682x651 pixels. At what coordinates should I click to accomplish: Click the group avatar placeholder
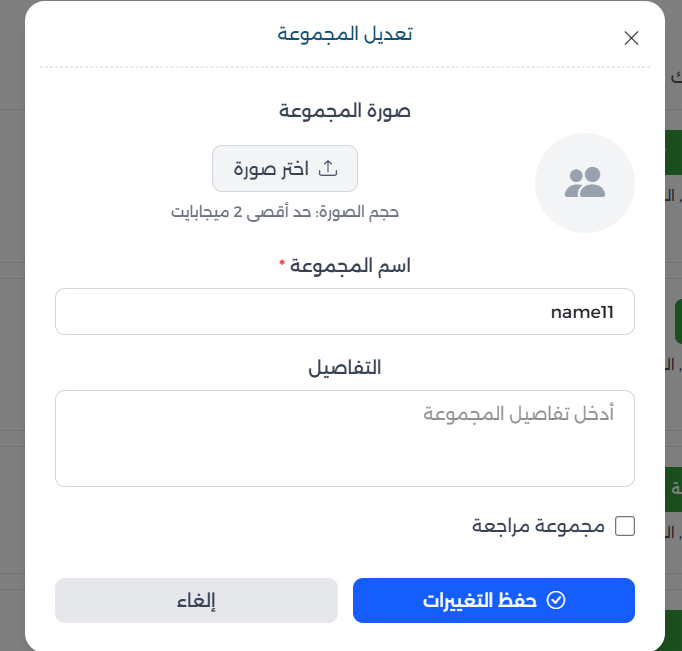tap(585, 183)
